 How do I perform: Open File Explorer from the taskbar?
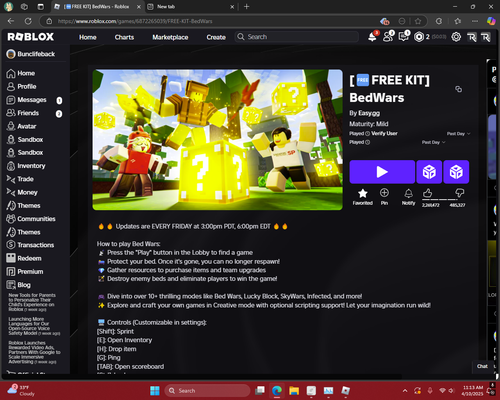point(294,391)
